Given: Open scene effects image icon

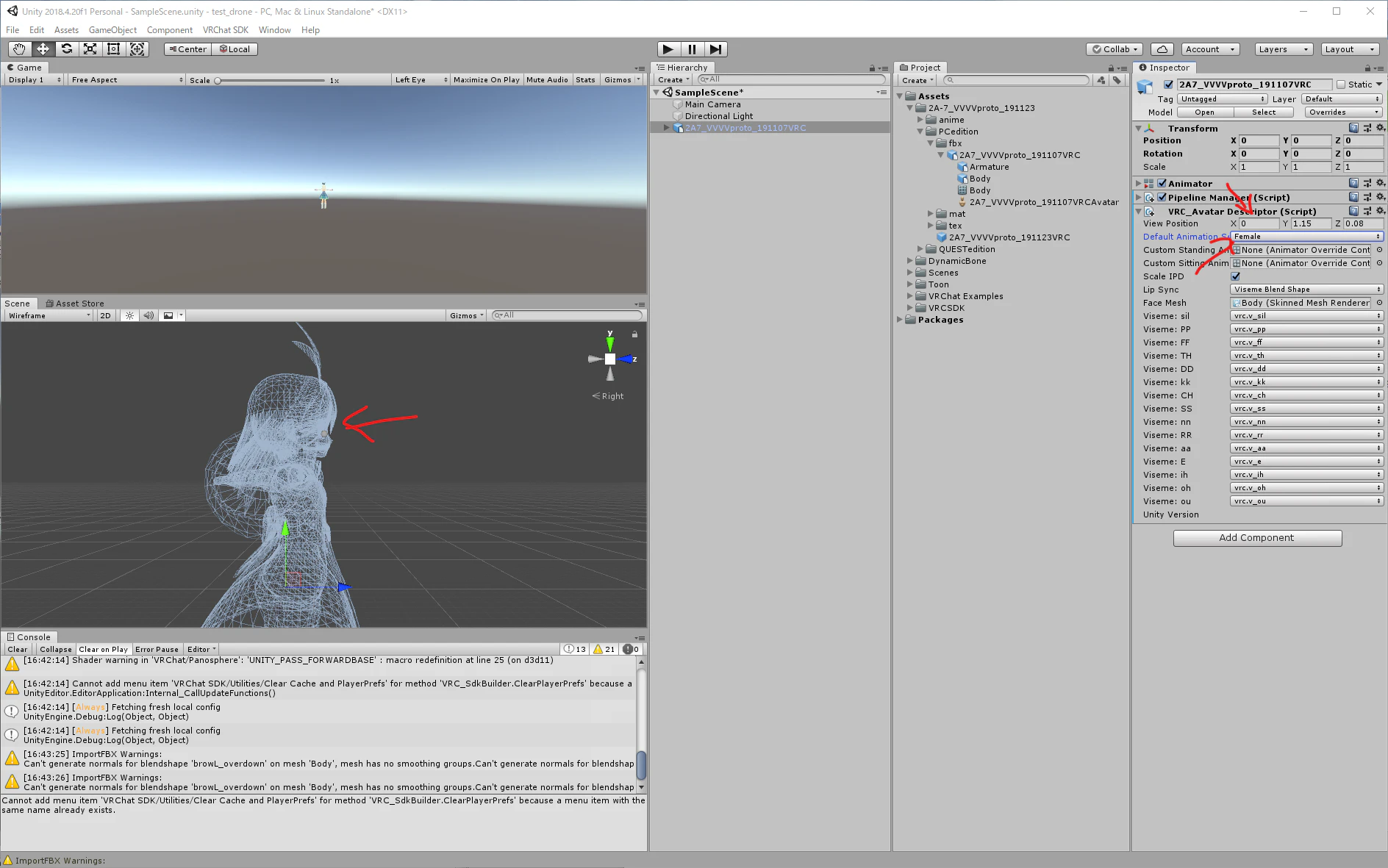Looking at the screenshot, I should tap(168, 315).
